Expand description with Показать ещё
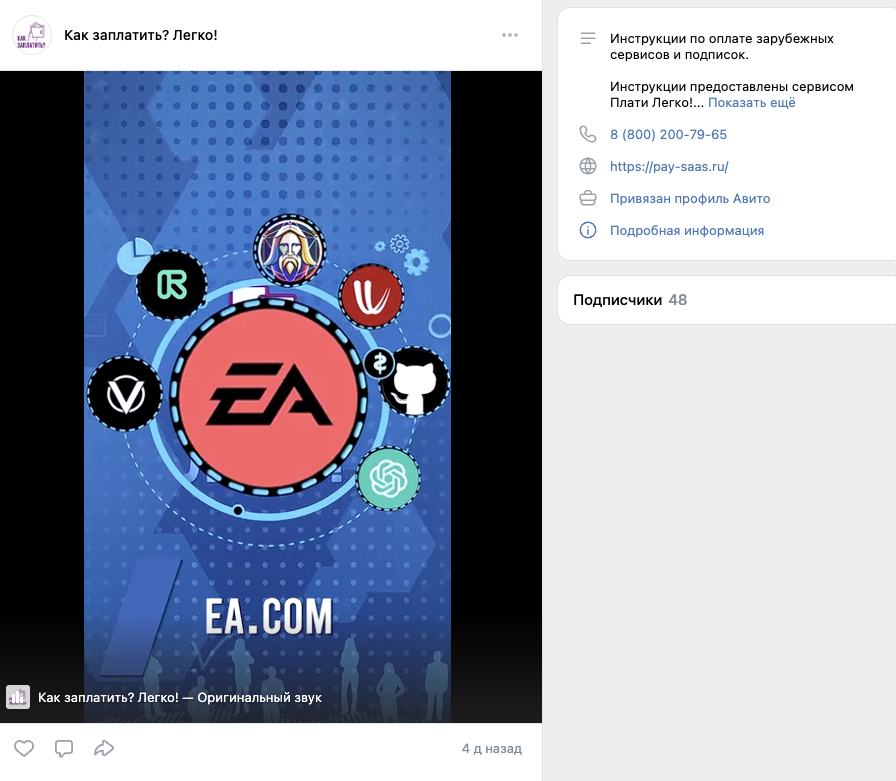The height and width of the screenshot is (781, 896). click(x=751, y=103)
